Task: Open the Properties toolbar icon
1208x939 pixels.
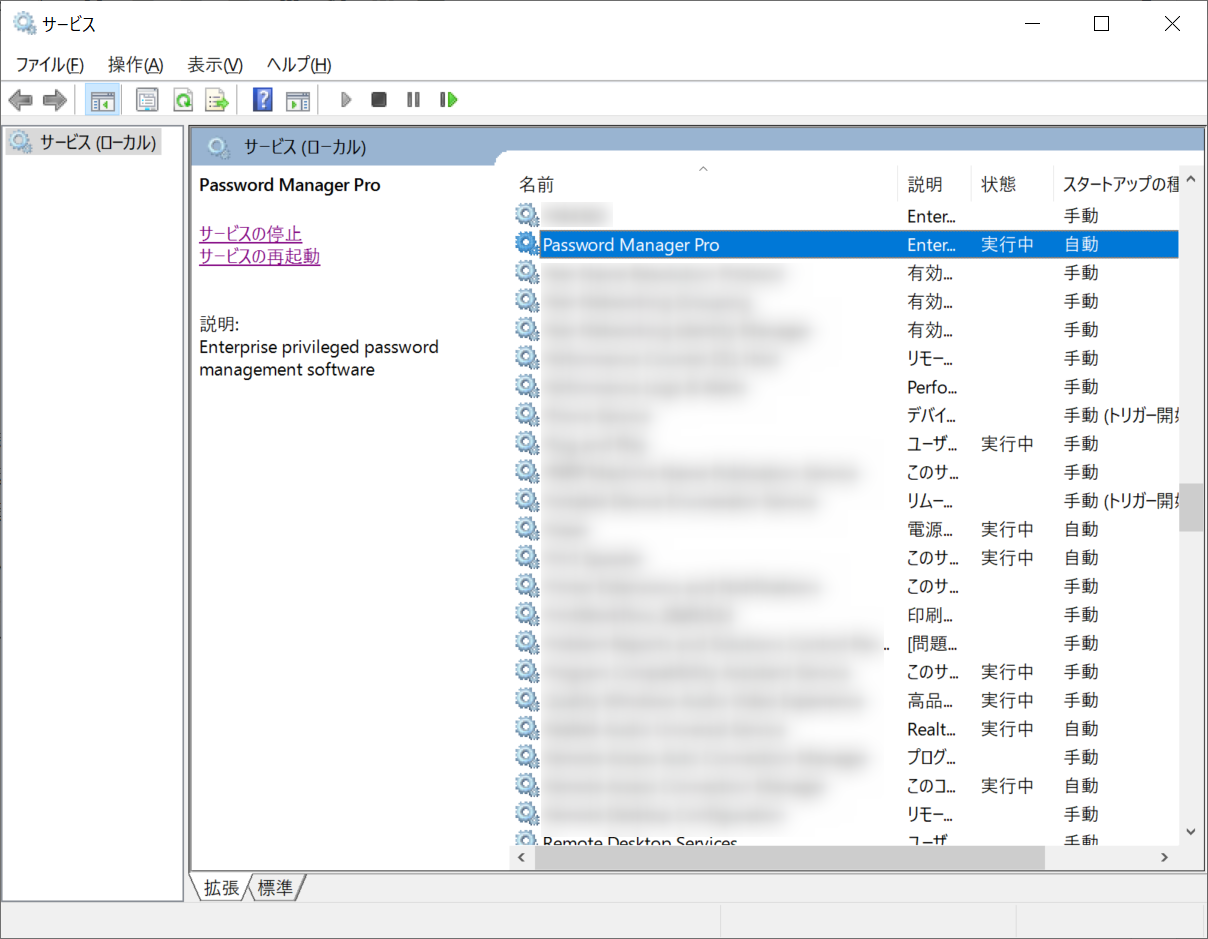Action: coord(148,100)
